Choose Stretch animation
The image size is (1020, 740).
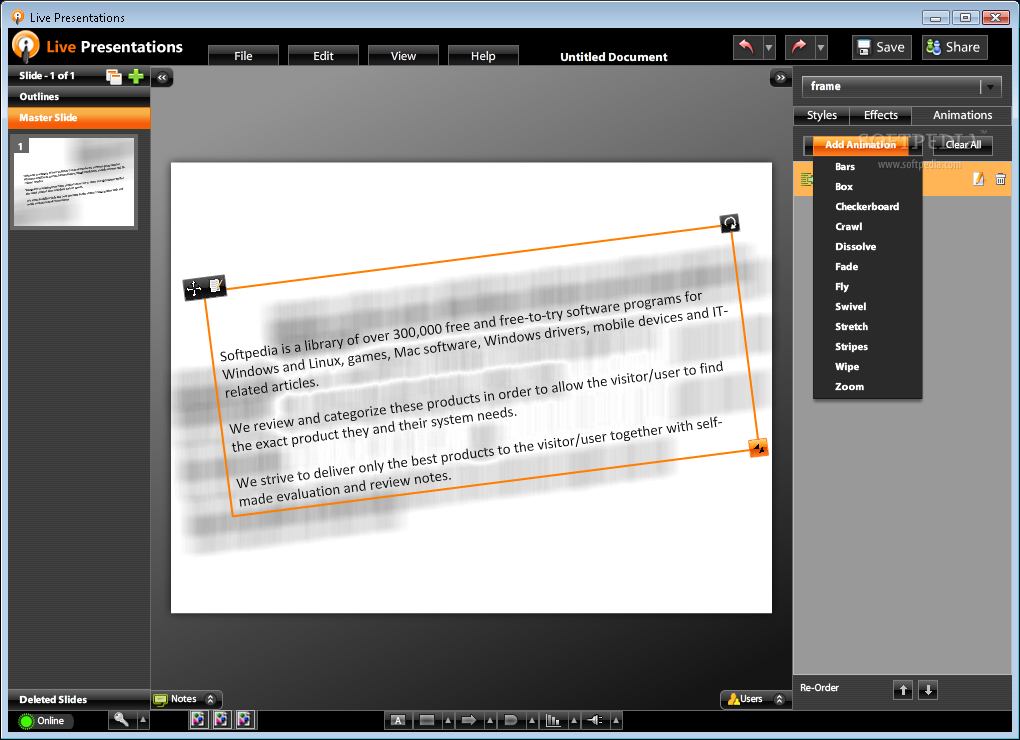pyautogui.click(x=867, y=327)
